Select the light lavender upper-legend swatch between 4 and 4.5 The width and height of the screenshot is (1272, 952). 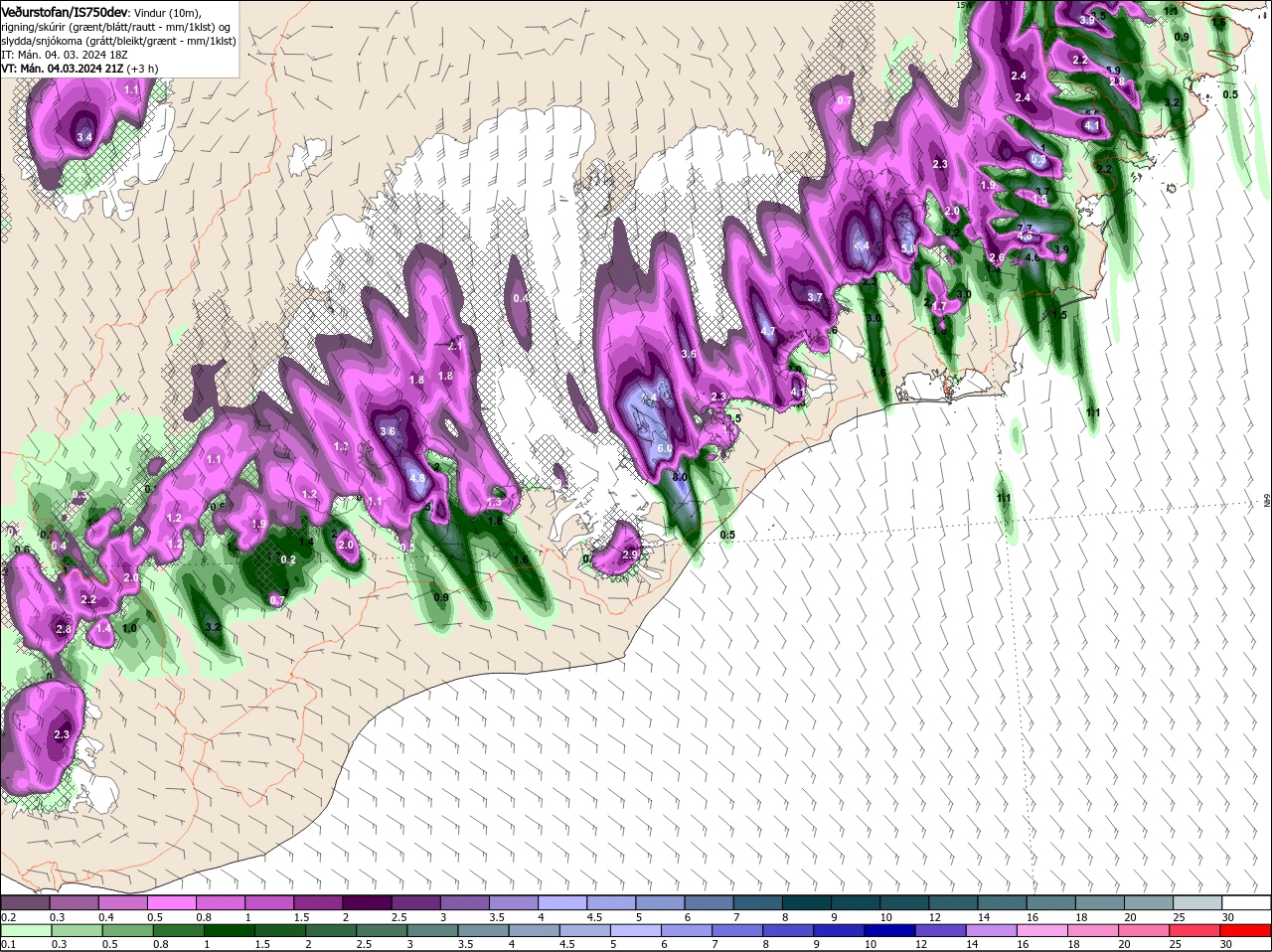tap(562, 902)
